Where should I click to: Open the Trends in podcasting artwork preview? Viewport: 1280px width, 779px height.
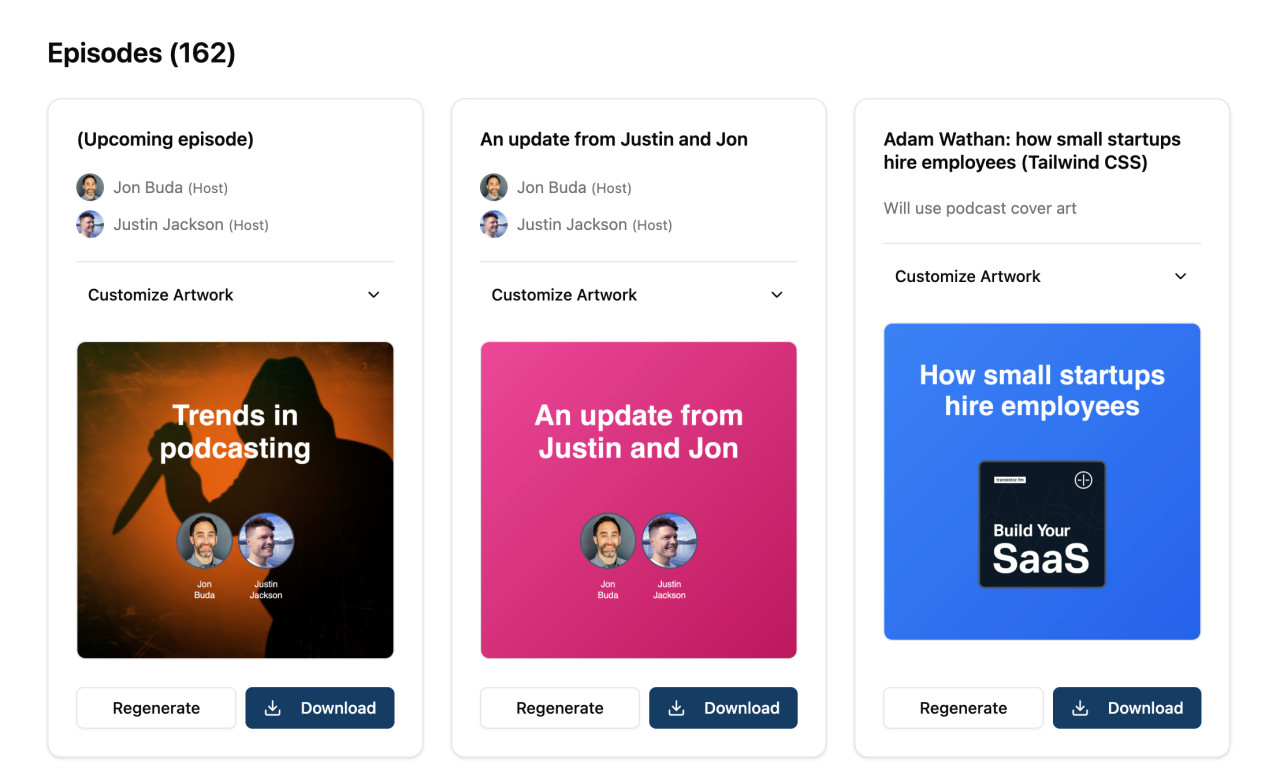click(x=235, y=500)
